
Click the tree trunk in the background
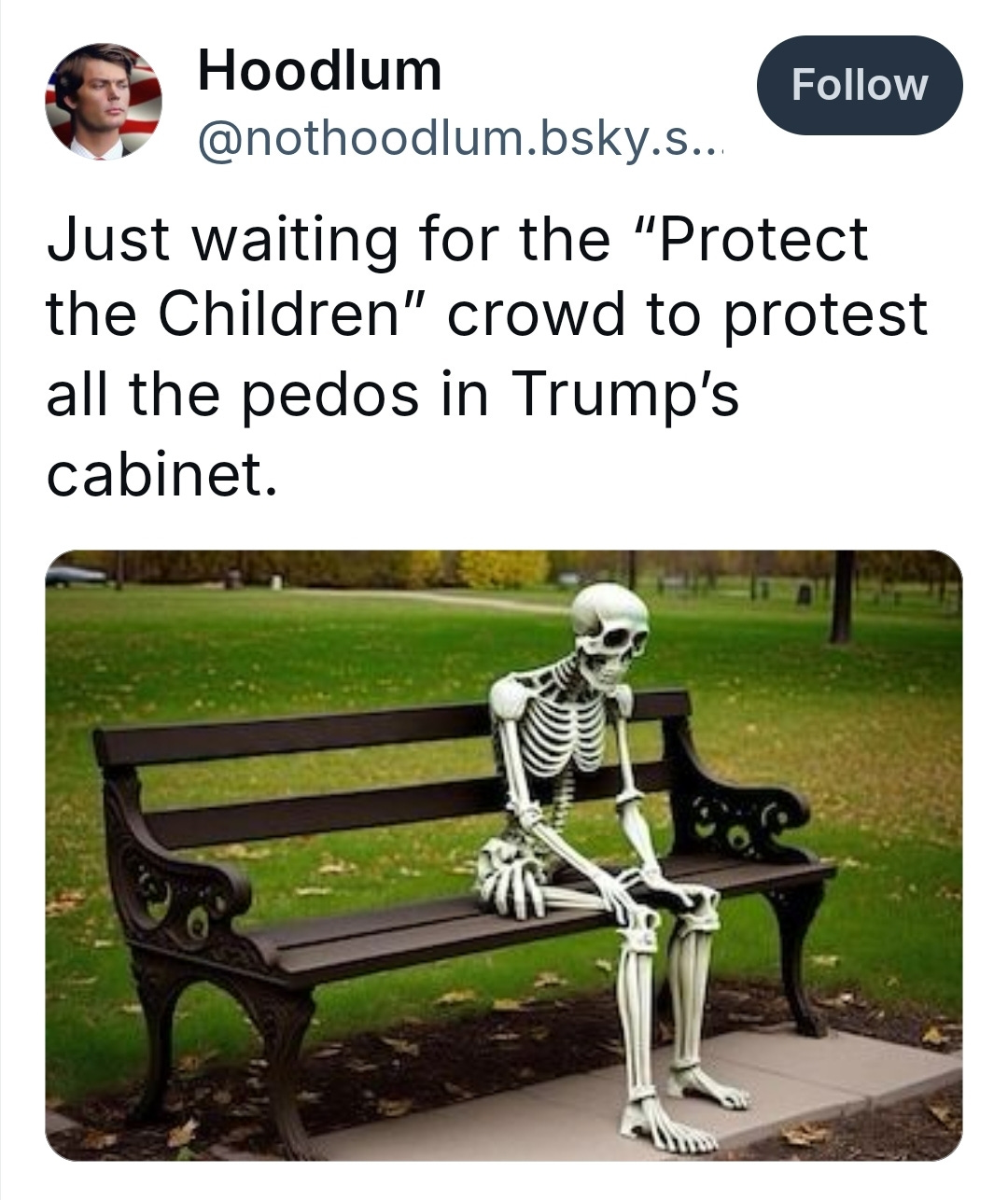(843, 597)
